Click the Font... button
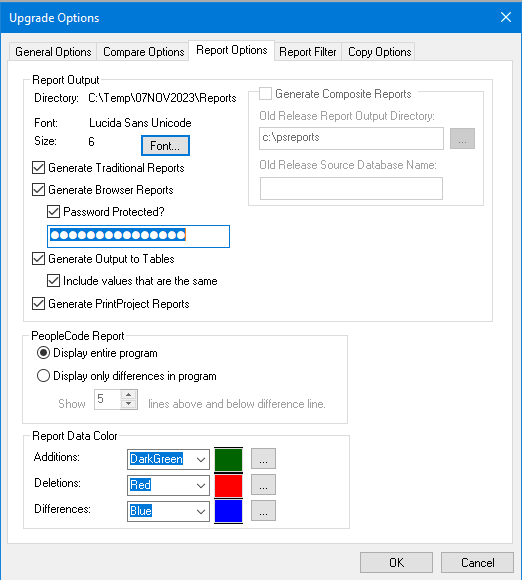522x580 pixels. point(165,145)
